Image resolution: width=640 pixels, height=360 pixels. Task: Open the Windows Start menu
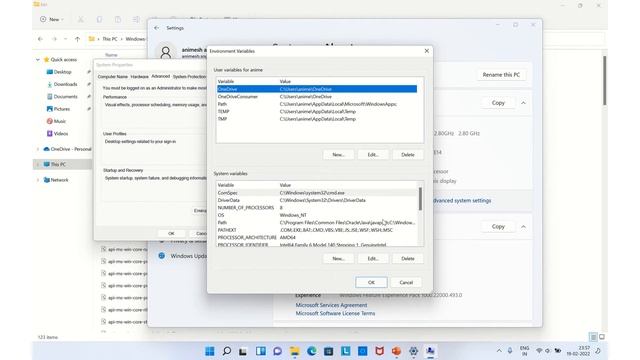[210, 351]
